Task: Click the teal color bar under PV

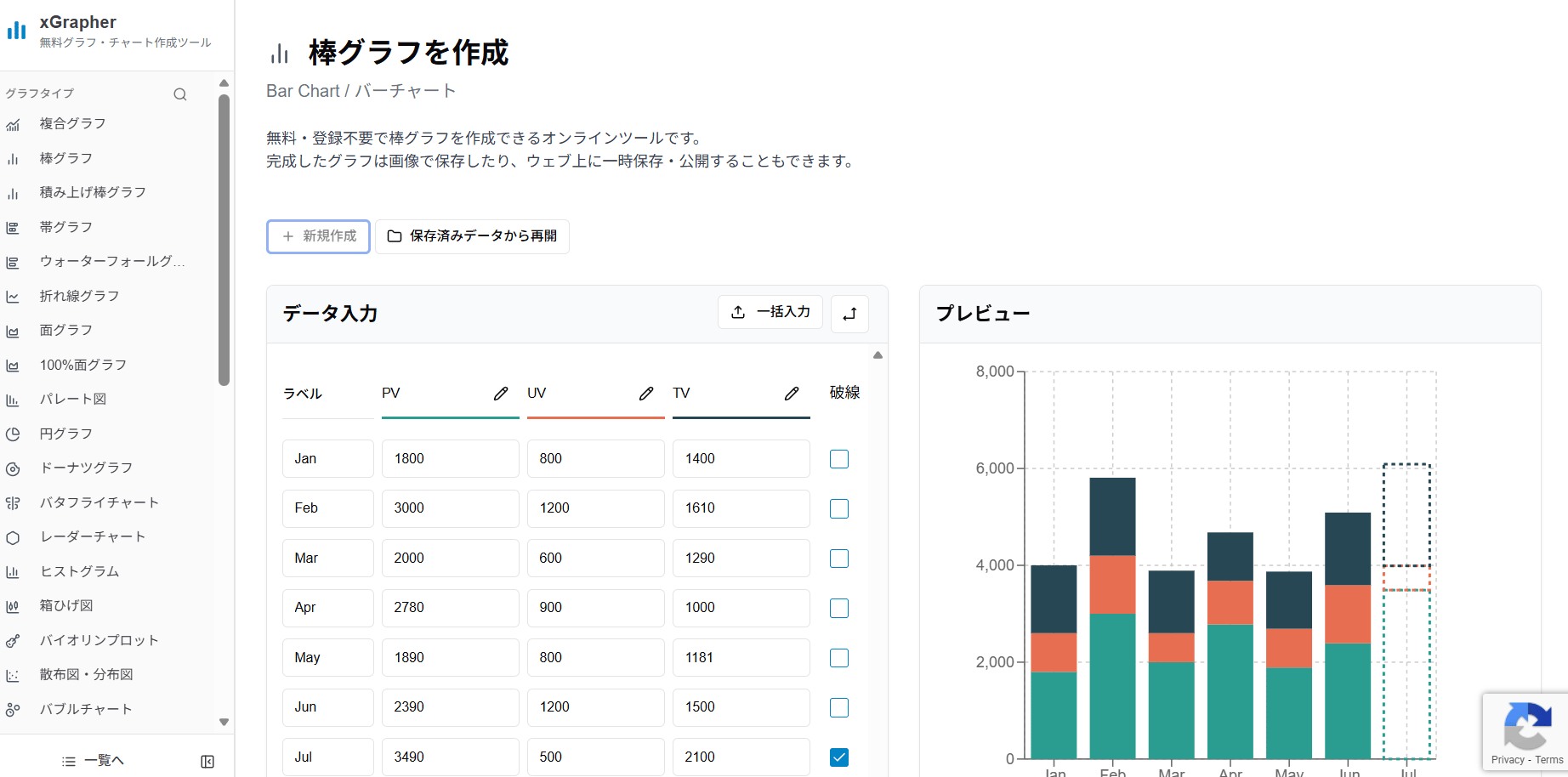Action: tap(450, 418)
